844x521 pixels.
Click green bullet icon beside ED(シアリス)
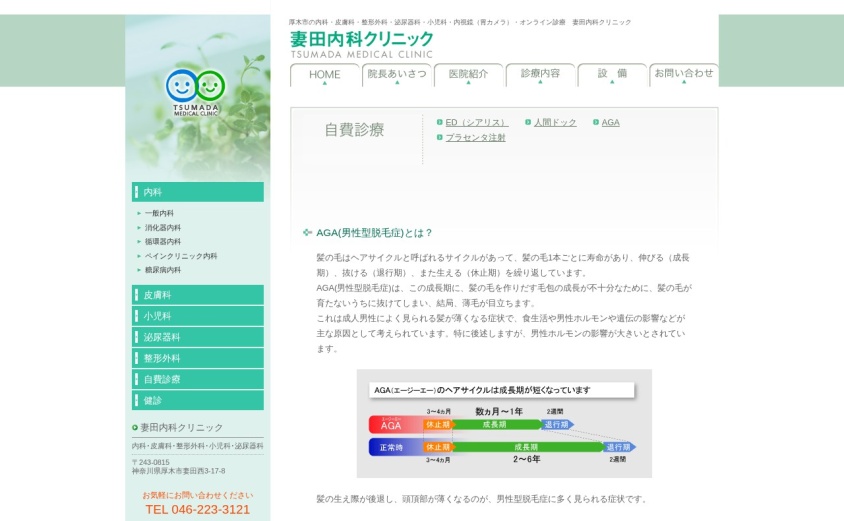pyautogui.click(x=440, y=122)
